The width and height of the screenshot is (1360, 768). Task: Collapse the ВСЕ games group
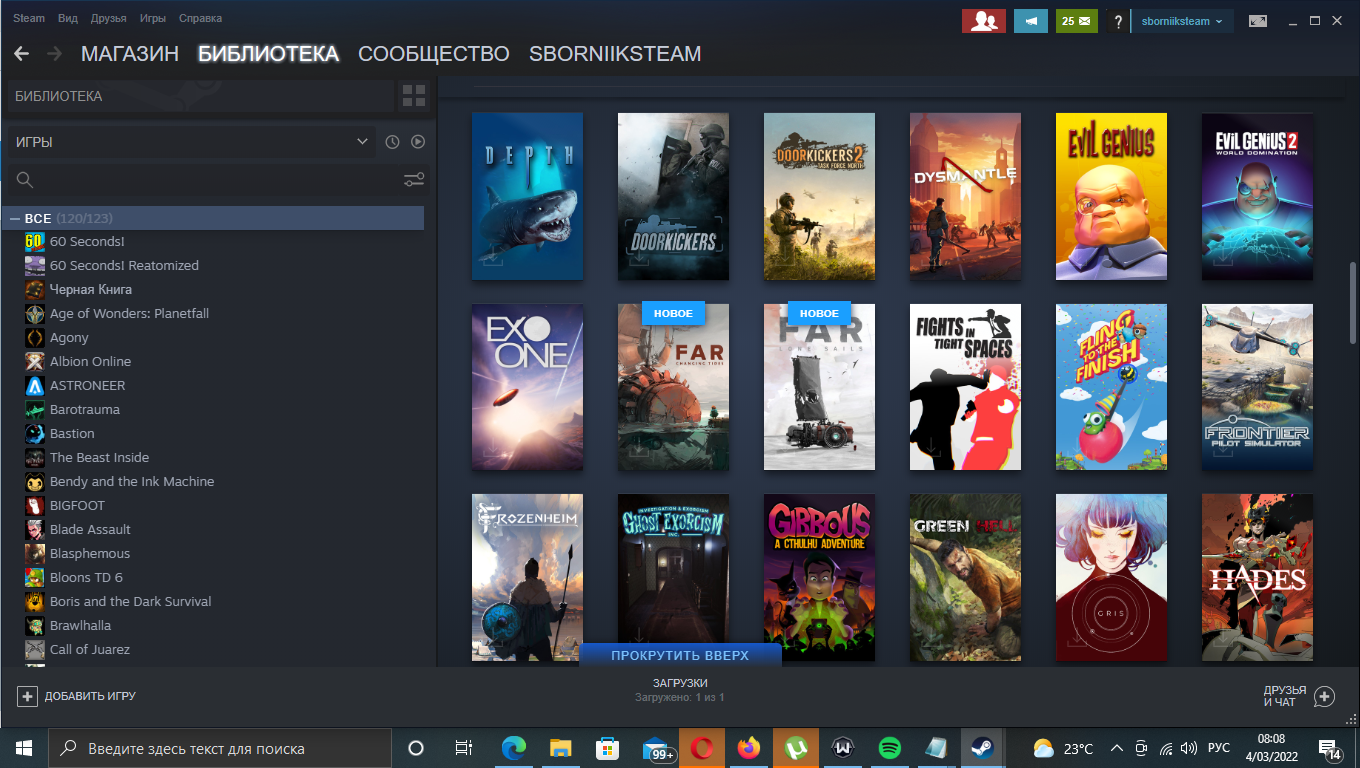(x=15, y=218)
